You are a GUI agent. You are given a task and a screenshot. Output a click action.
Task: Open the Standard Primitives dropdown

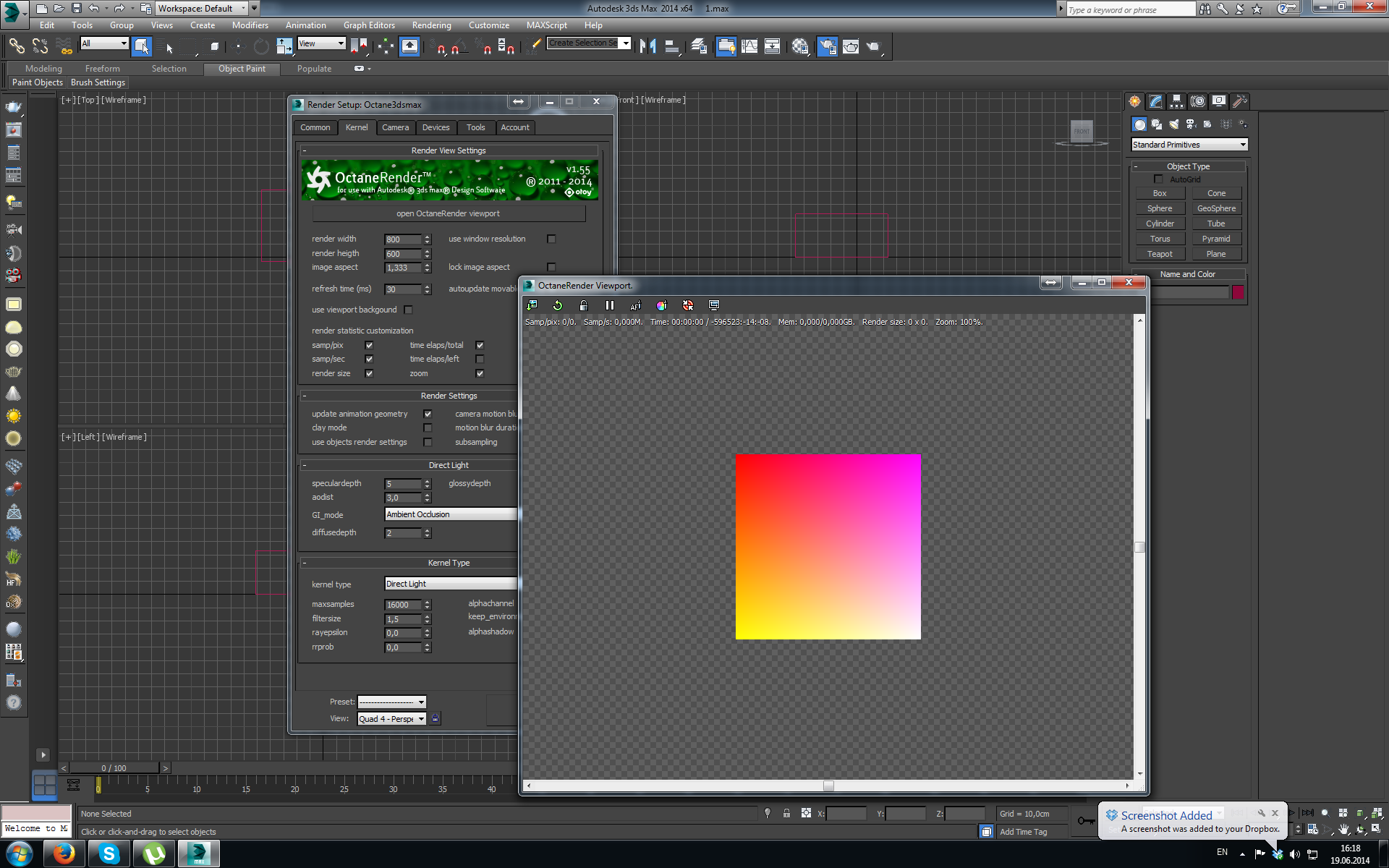(1189, 145)
